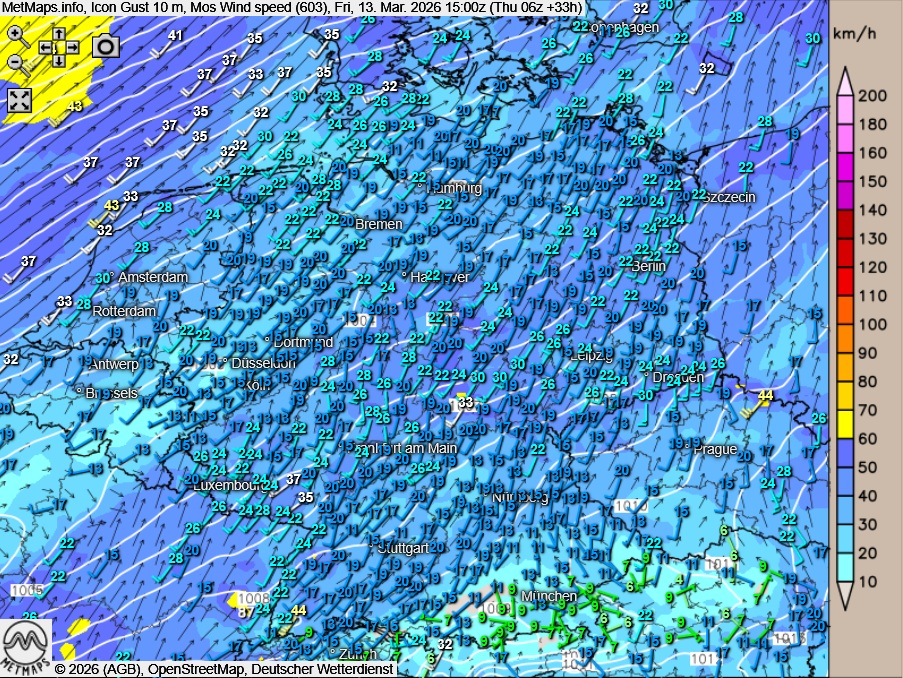The height and width of the screenshot is (678, 903).
Task: Zoom in with the plus magnifier
Action: point(15,33)
